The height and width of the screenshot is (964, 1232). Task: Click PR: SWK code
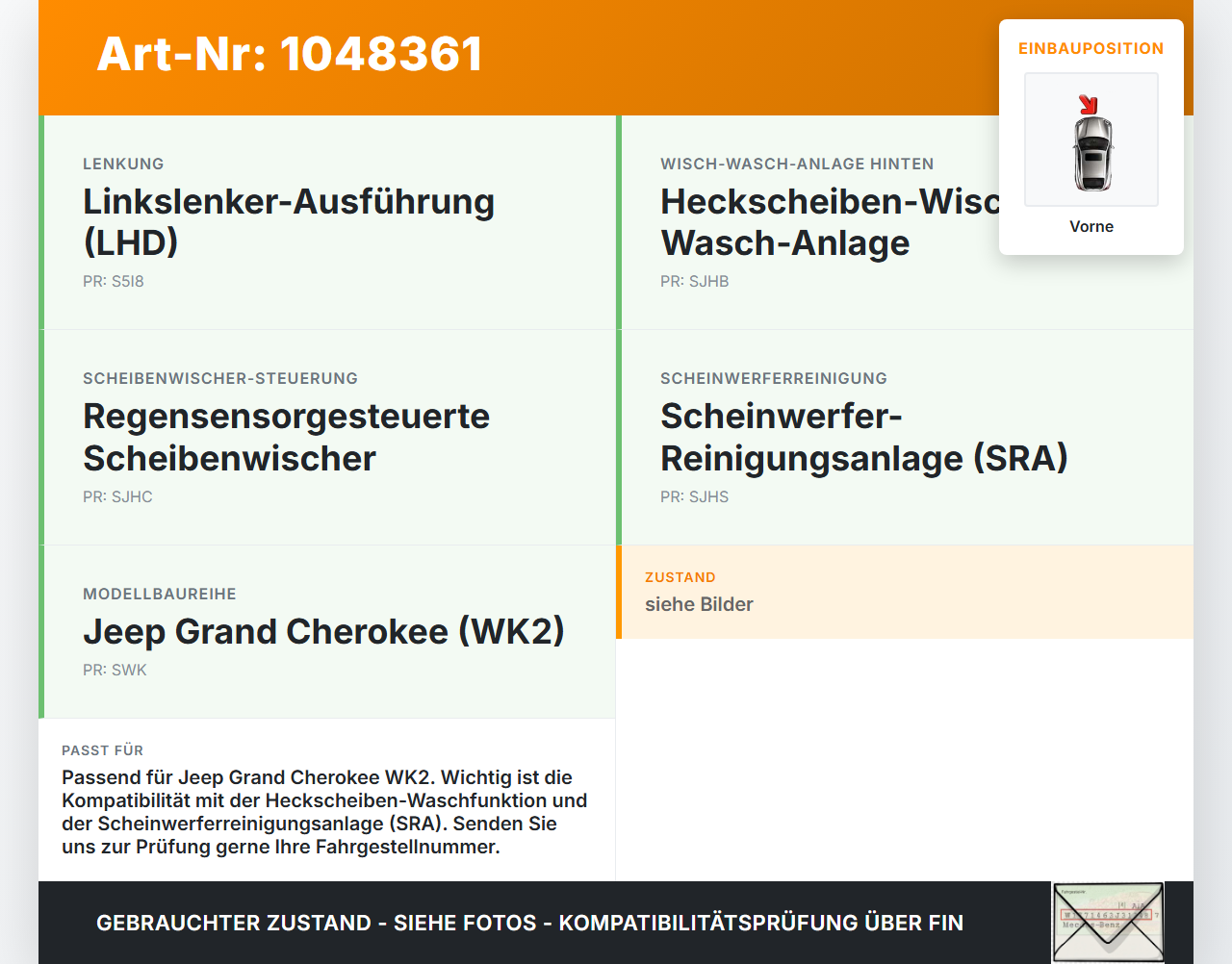coord(115,670)
